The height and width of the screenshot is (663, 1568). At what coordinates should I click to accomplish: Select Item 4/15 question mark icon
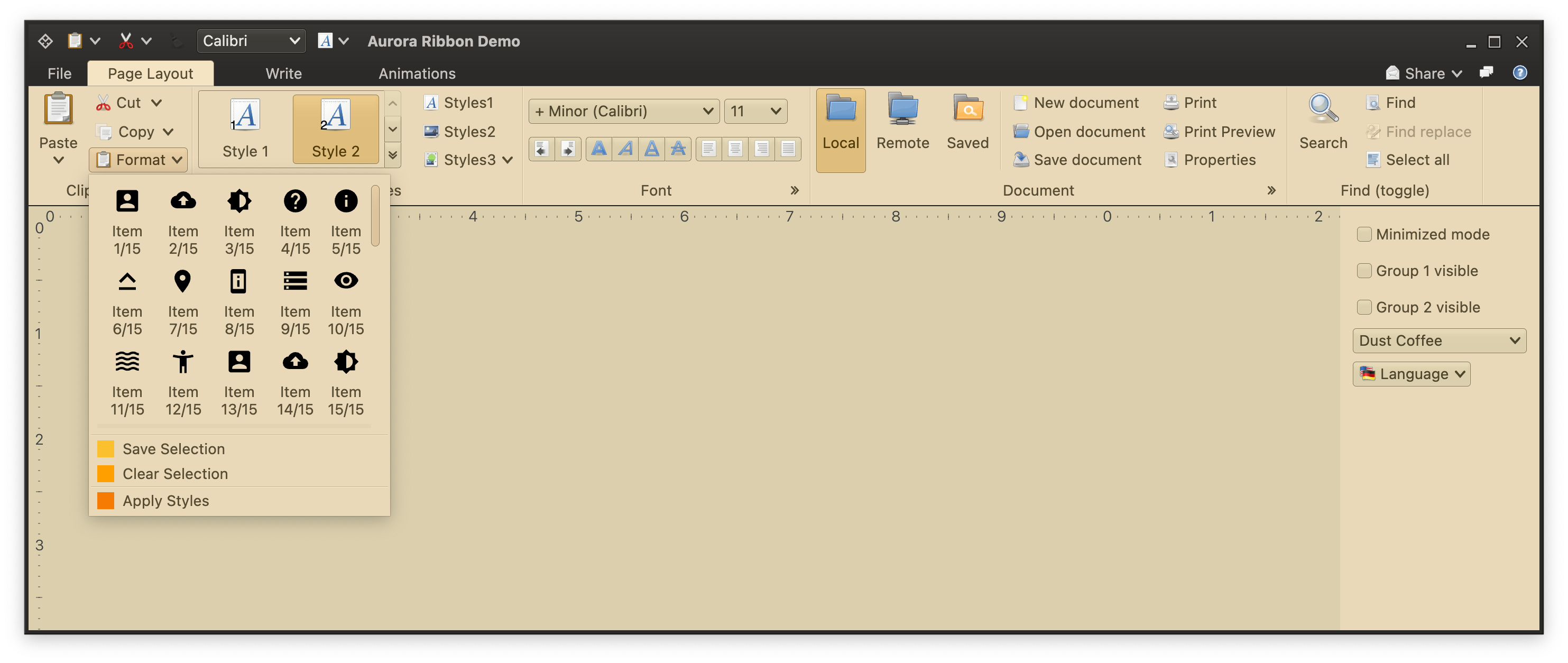[x=295, y=201]
